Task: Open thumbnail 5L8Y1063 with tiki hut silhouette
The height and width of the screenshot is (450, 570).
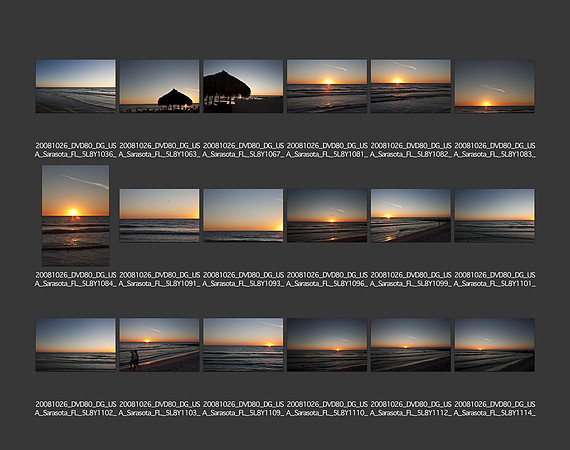Action: point(159,86)
